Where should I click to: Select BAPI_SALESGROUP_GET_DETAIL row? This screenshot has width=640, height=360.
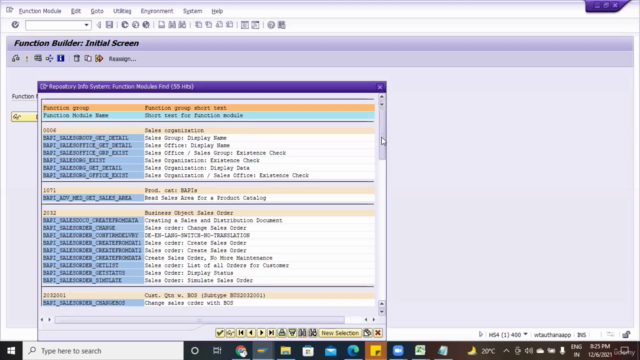coord(209,138)
